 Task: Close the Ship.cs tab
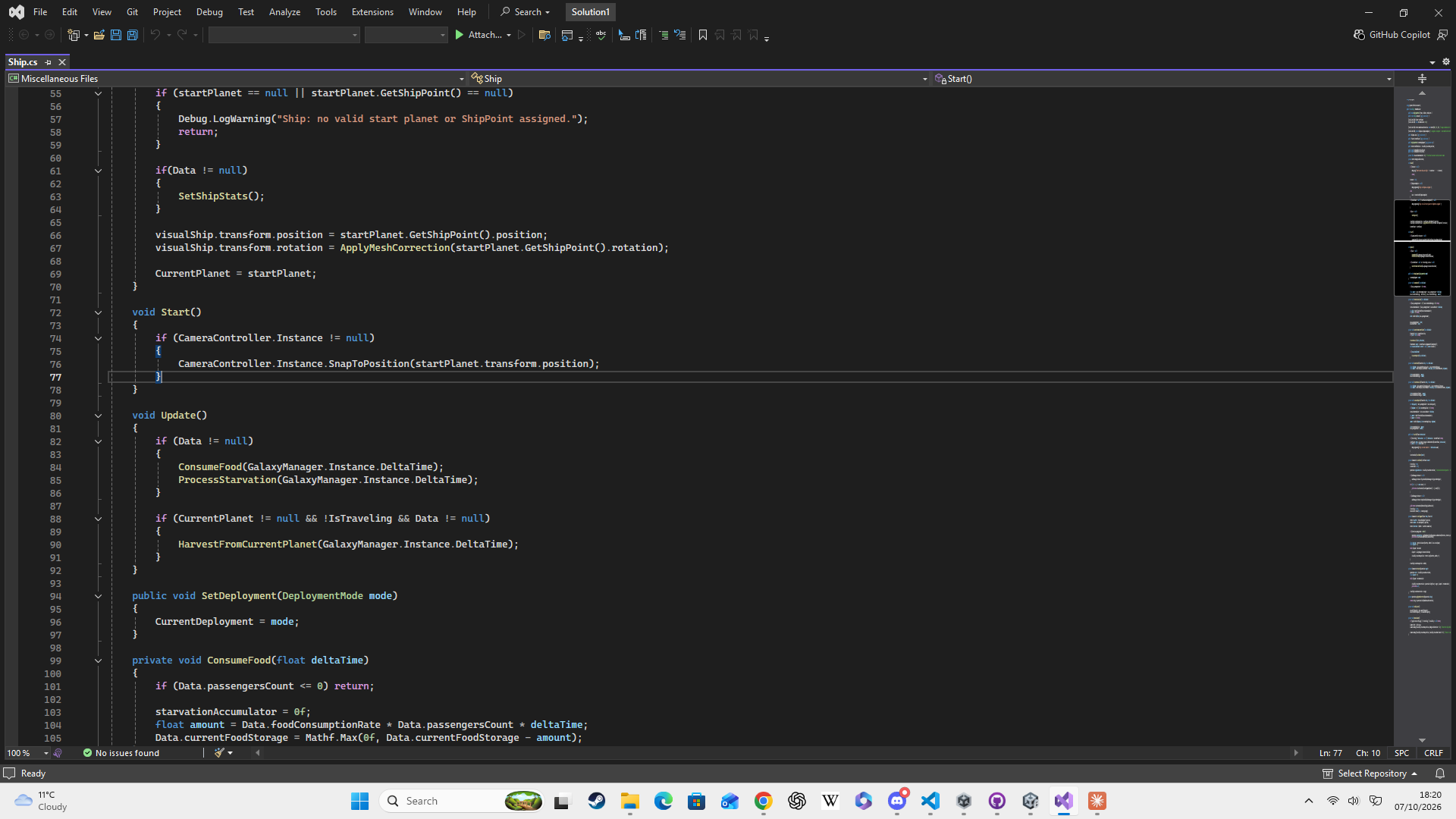pos(62,62)
